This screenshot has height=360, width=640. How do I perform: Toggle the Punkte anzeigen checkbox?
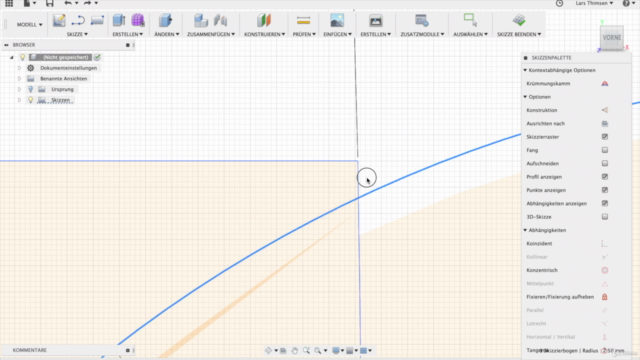(x=605, y=190)
